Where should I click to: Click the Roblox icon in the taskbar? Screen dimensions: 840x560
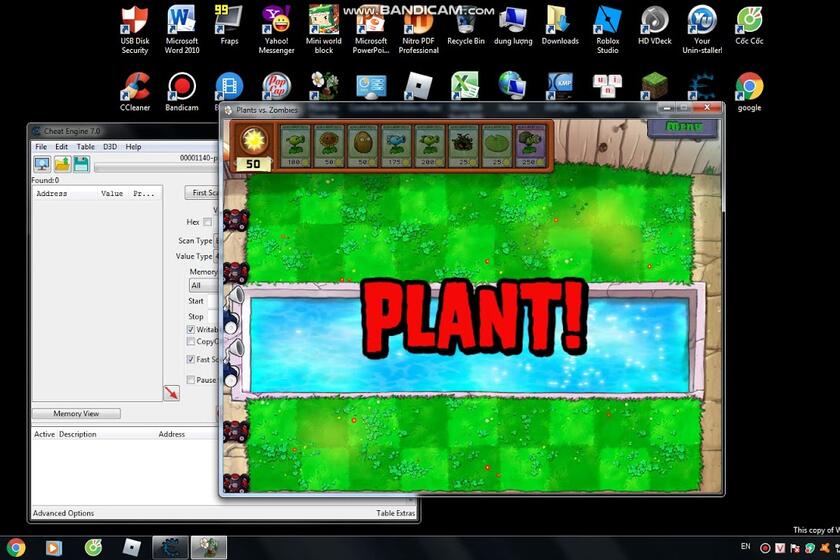(131, 548)
